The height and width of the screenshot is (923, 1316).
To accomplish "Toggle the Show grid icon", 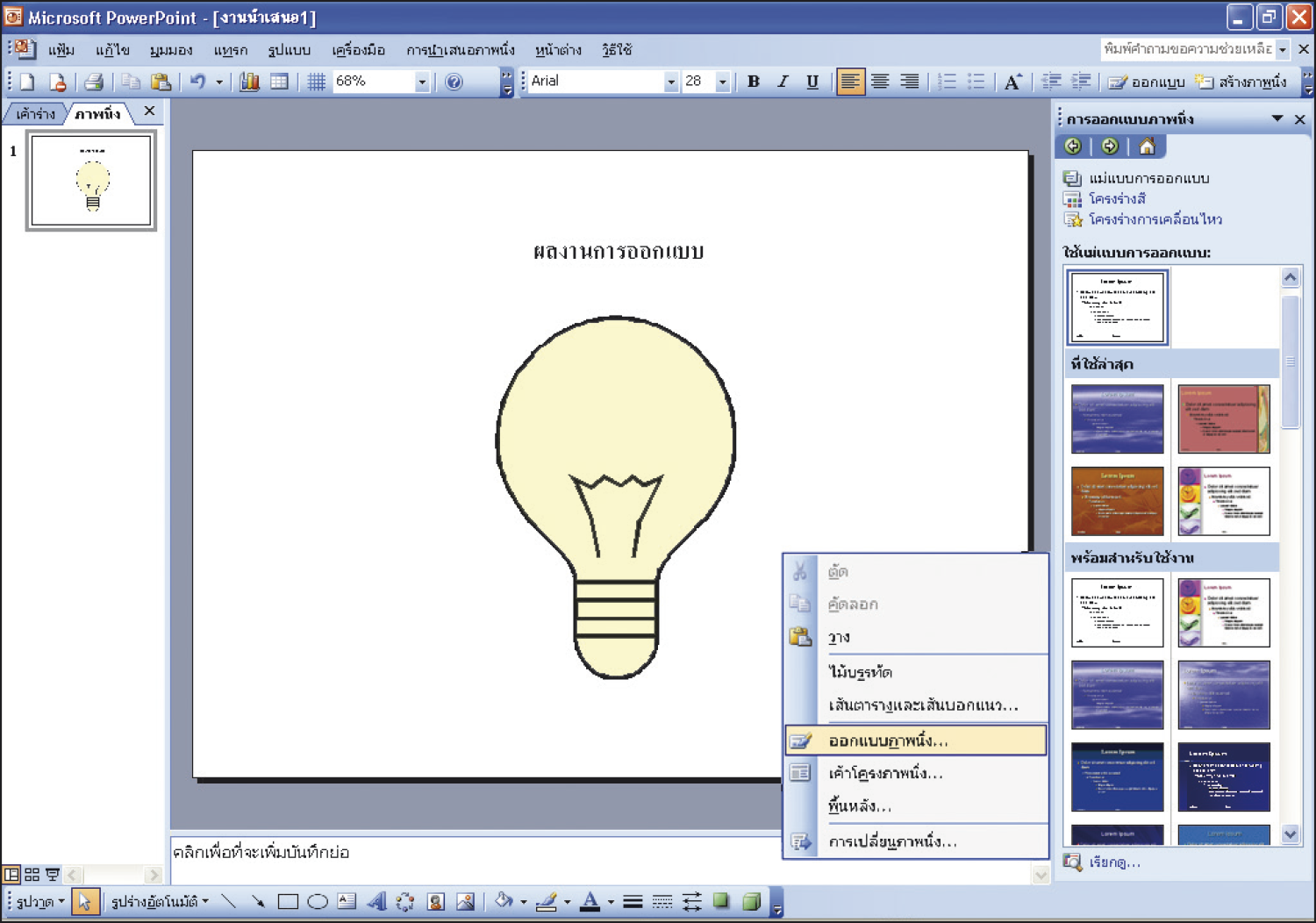I will click(316, 82).
